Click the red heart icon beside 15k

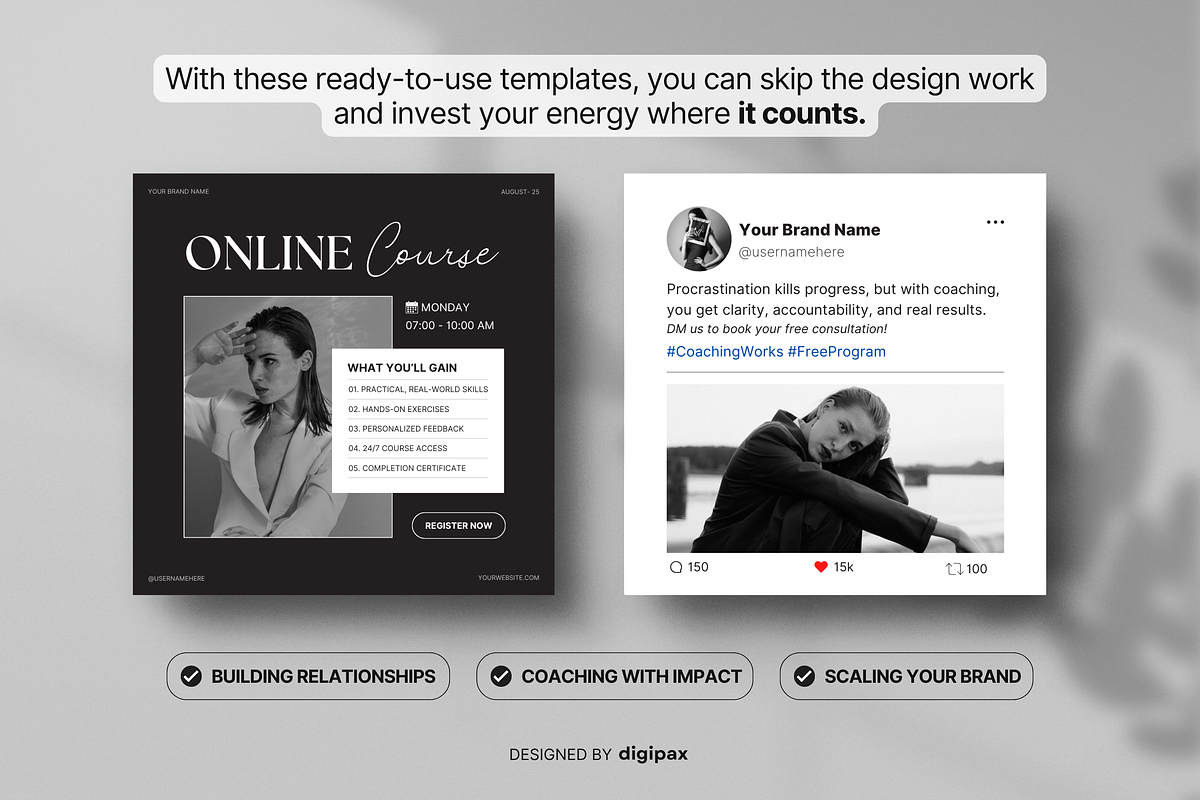coord(821,567)
